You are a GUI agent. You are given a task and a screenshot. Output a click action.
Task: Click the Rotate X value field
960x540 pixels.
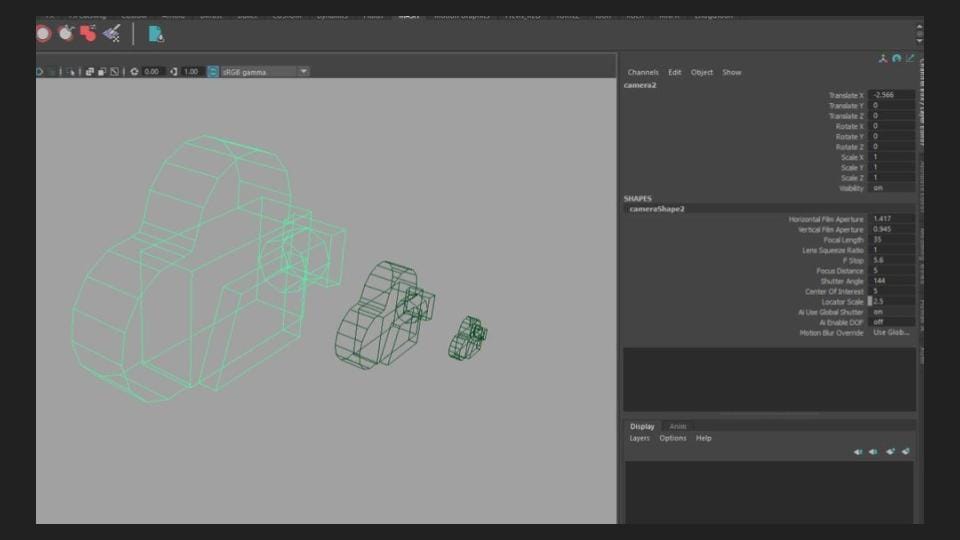891,126
